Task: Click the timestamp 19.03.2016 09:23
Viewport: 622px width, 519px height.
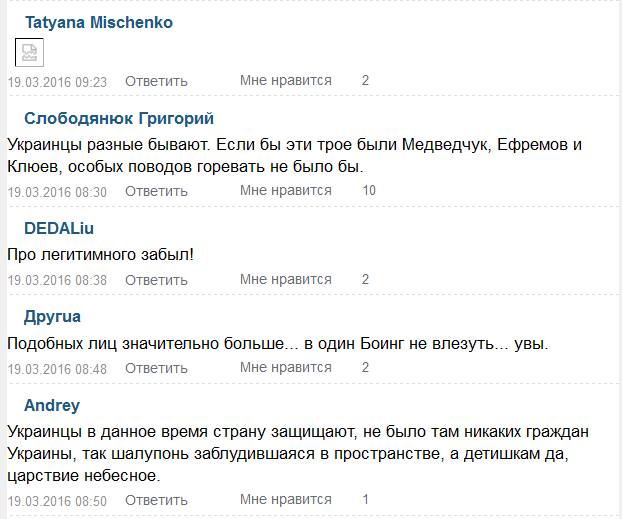Action: pyautogui.click(x=57, y=81)
